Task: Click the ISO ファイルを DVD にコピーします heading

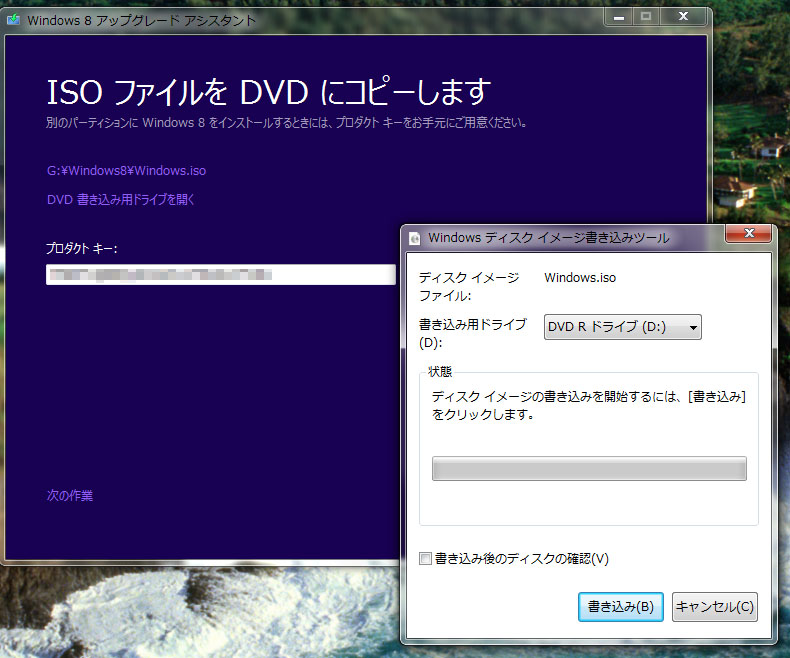Action: [x=269, y=92]
